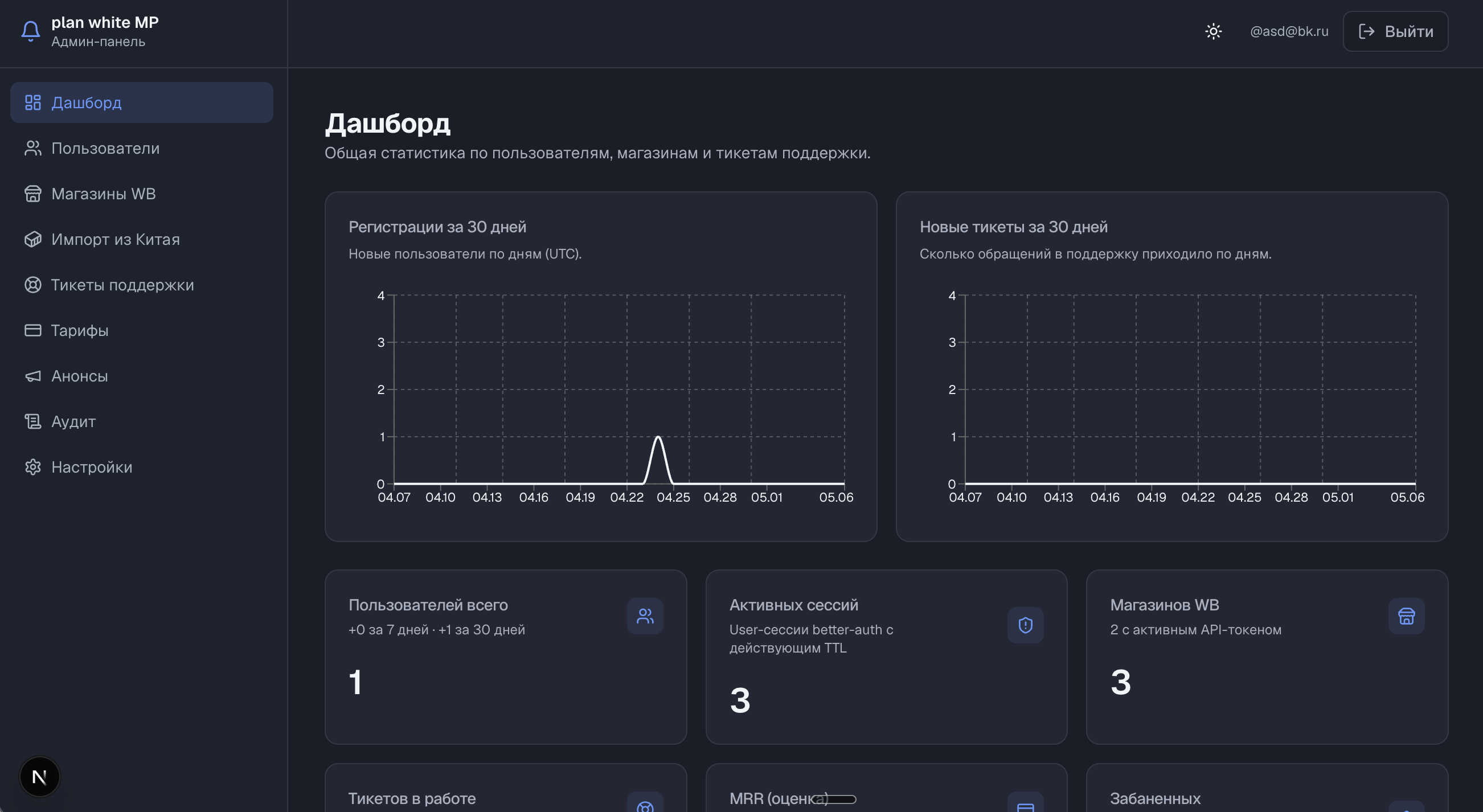Click the Магазины WB store icon in sidebar
This screenshot has width=1483, height=812.
coord(33,194)
